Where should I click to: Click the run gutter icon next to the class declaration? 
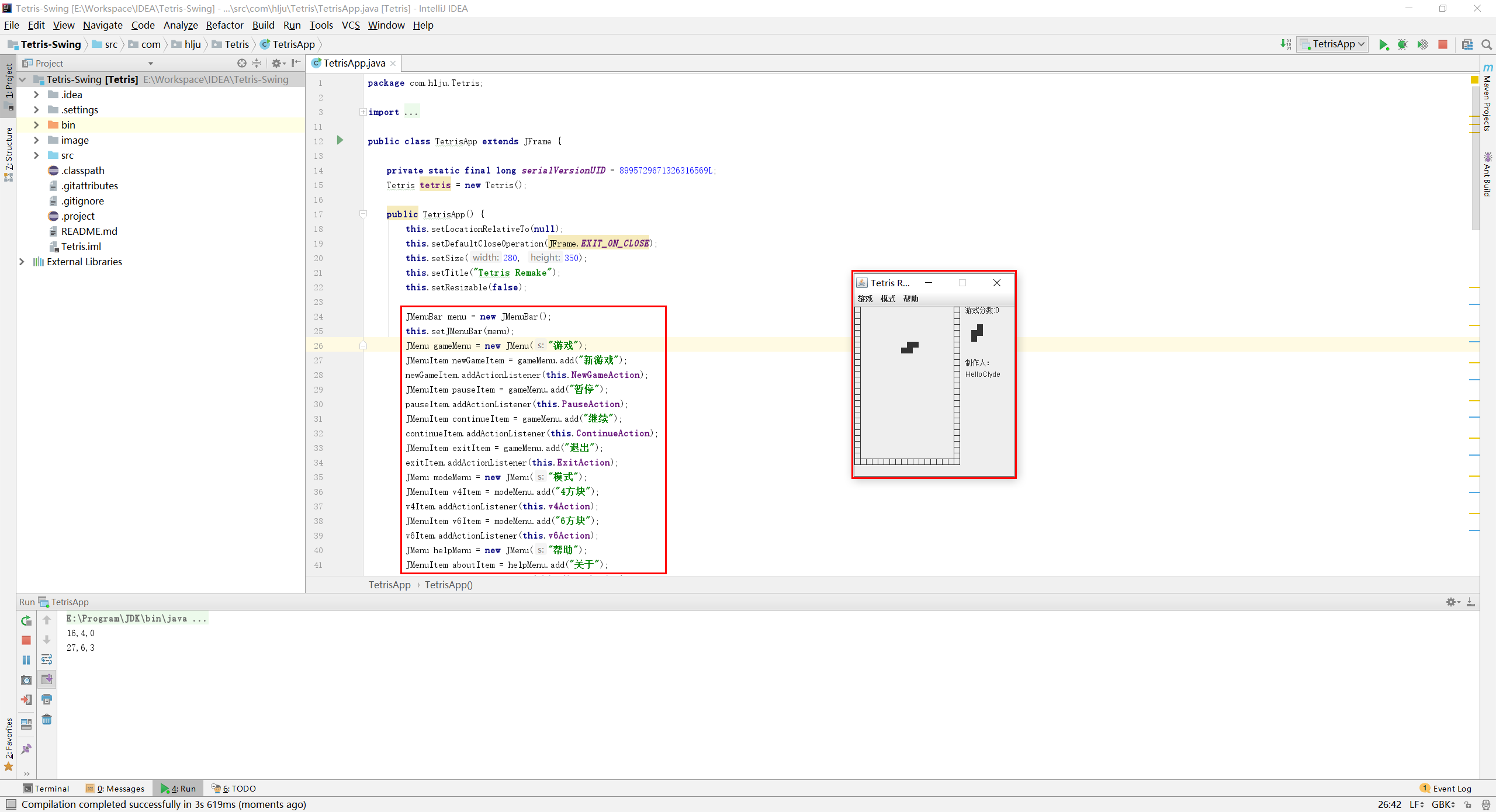click(340, 140)
